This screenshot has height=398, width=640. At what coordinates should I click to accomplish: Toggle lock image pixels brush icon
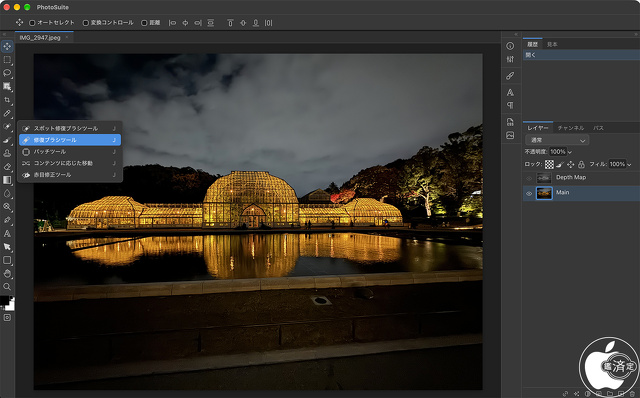560,164
